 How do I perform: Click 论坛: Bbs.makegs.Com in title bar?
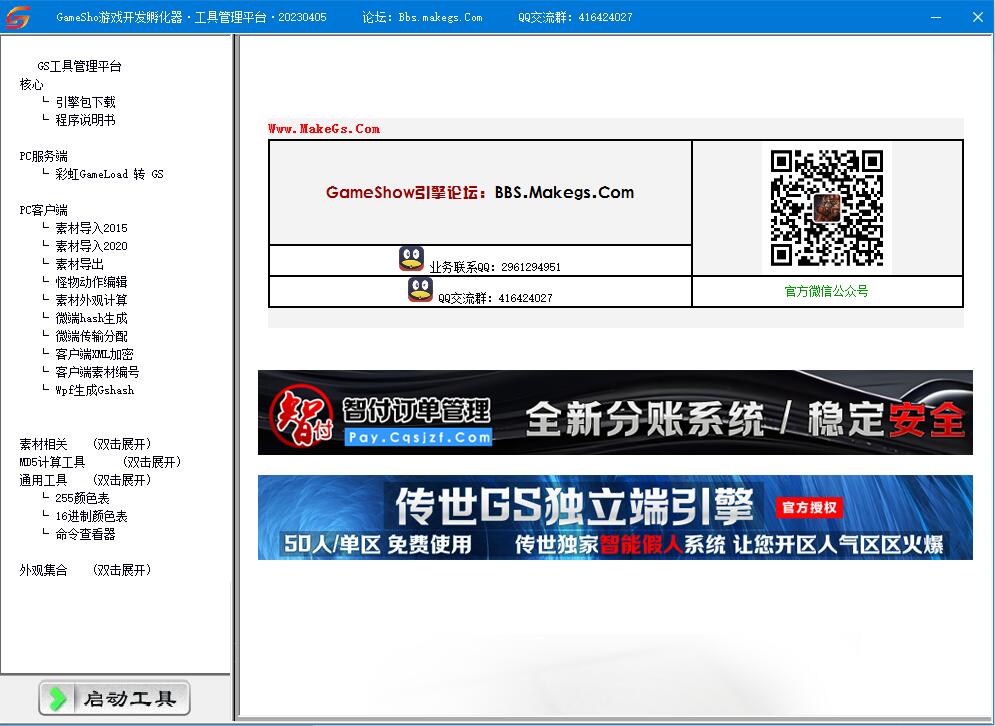[422, 17]
